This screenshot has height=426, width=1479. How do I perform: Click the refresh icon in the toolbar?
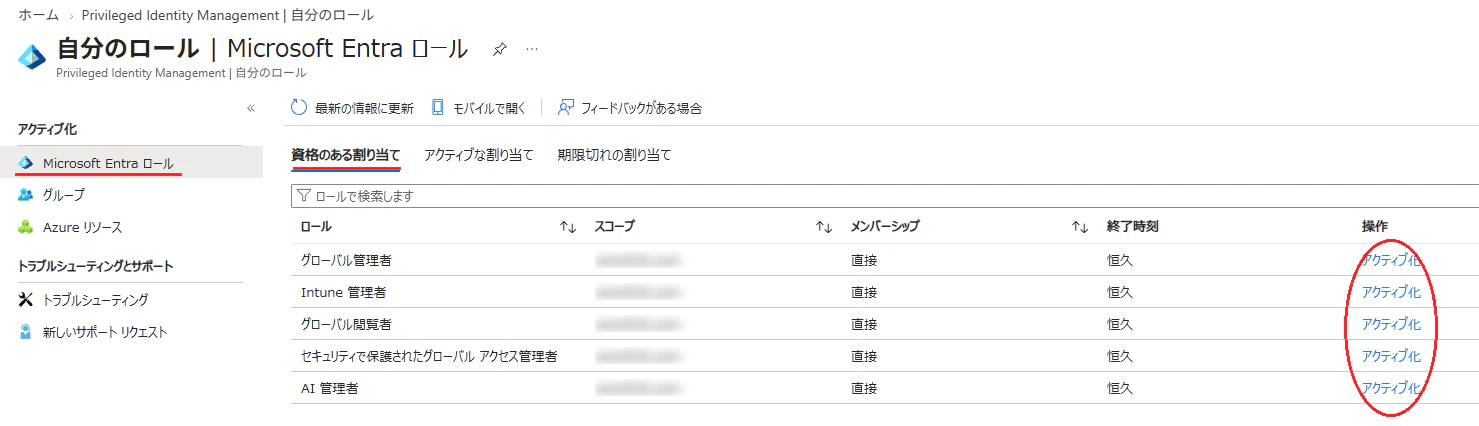(299, 108)
